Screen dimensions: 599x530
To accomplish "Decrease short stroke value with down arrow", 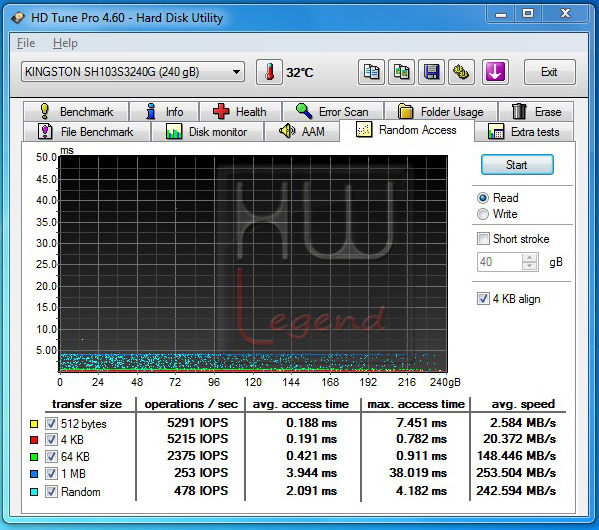I will point(529,266).
